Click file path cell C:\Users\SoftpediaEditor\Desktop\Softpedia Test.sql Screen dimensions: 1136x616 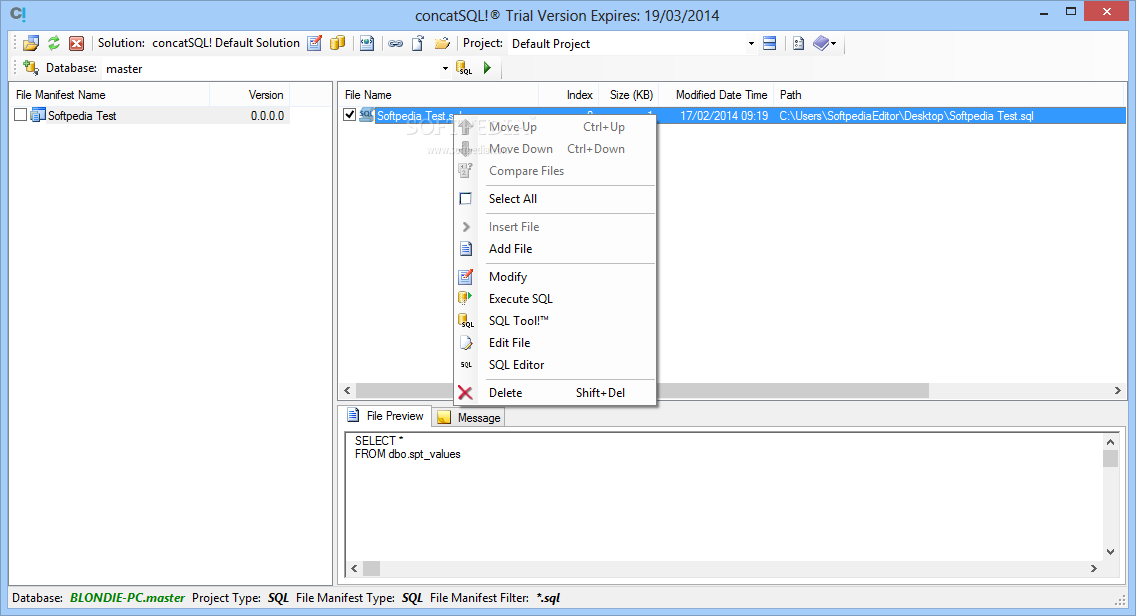906,116
